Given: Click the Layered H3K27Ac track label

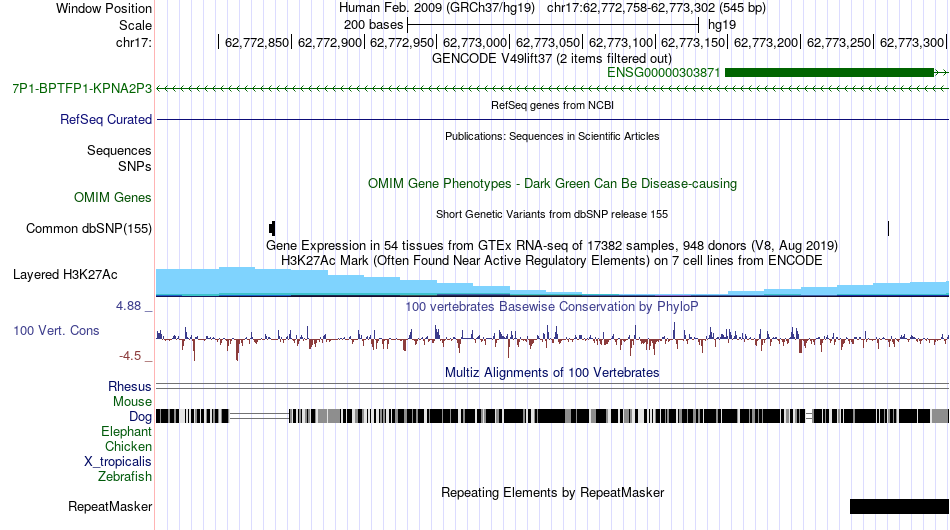Looking at the screenshot, I should click(x=65, y=274).
